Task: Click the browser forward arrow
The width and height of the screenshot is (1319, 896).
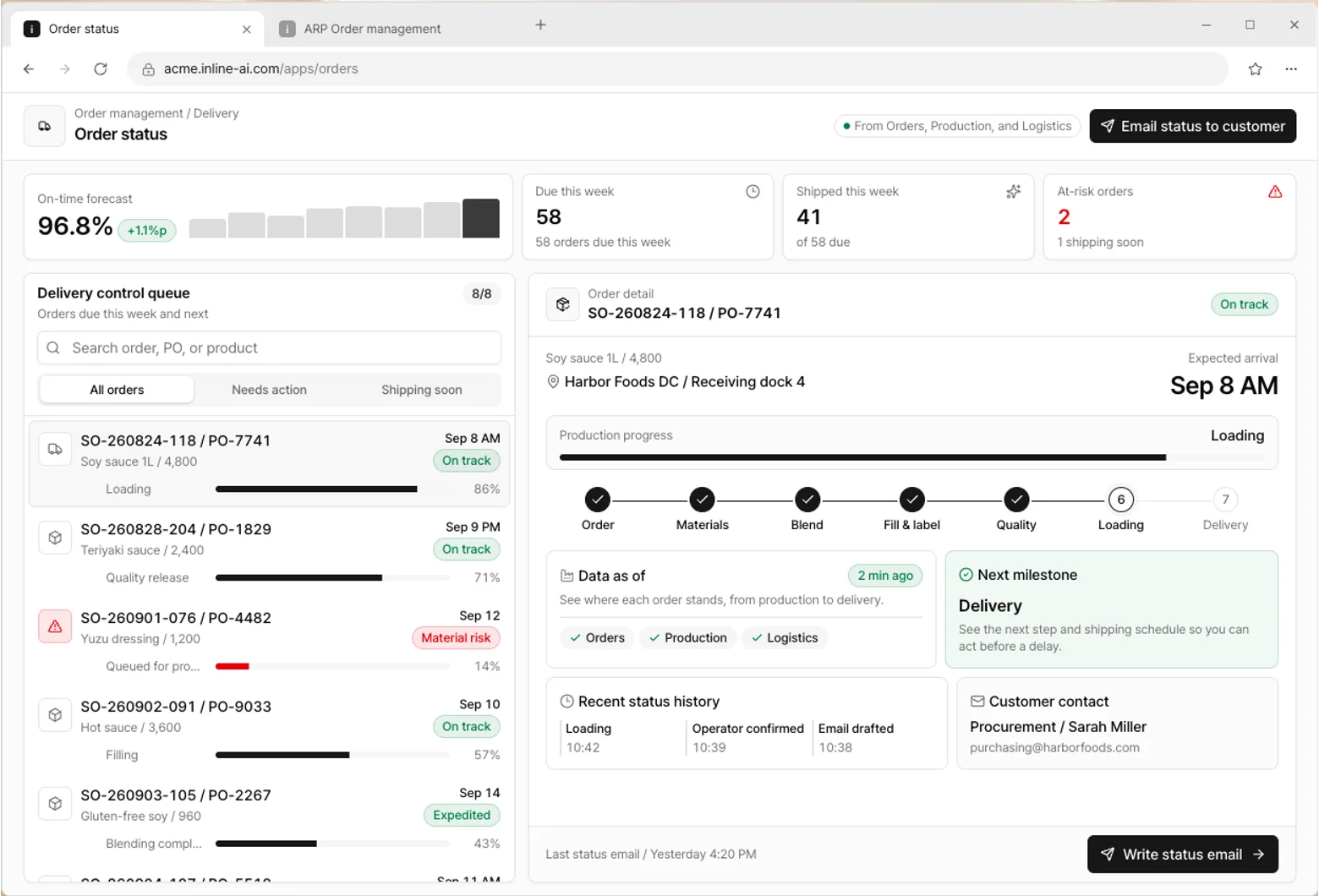Action: pyautogui.click(x=64, y=69)
